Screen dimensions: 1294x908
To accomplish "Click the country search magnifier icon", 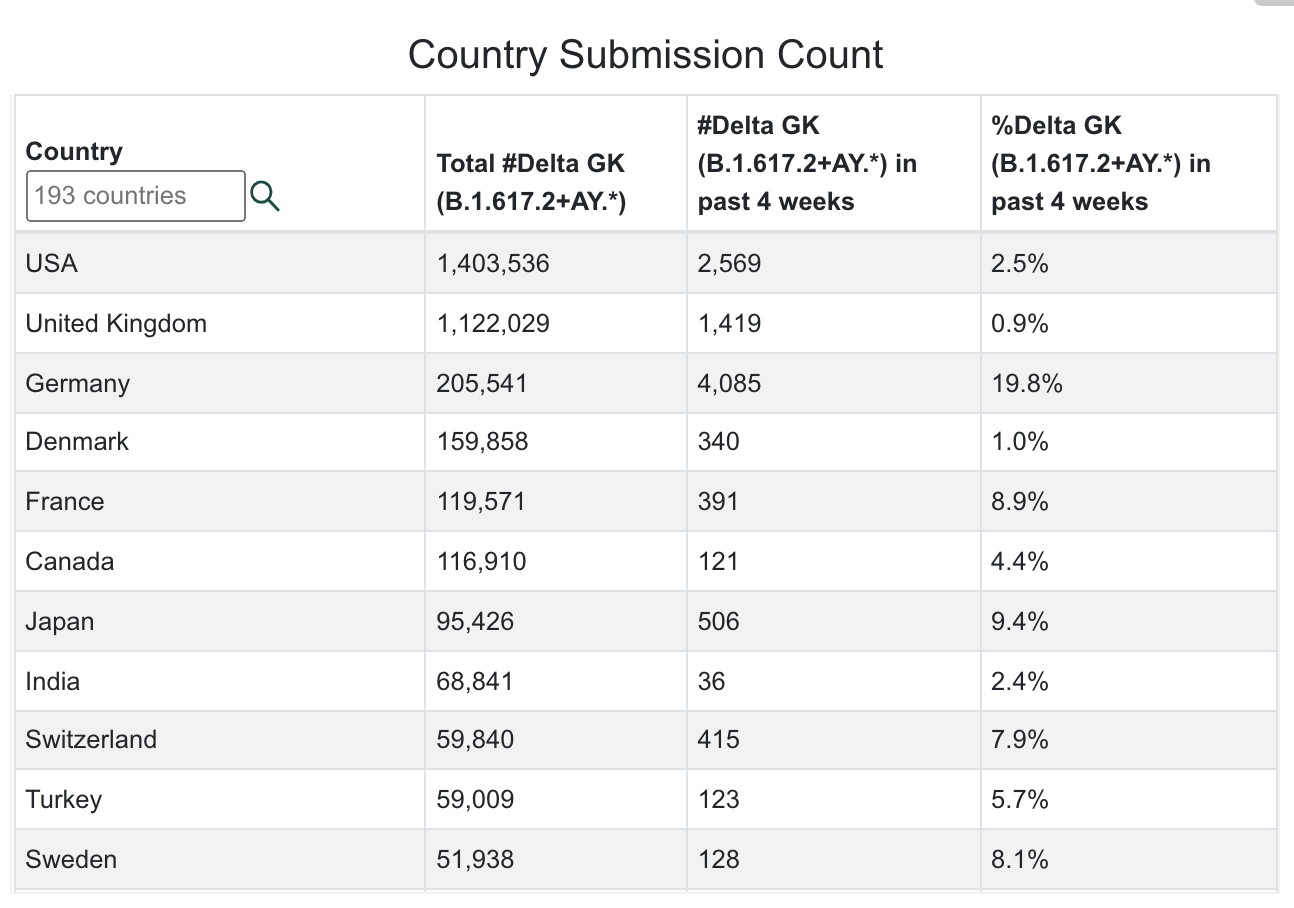I will point(265,196).
